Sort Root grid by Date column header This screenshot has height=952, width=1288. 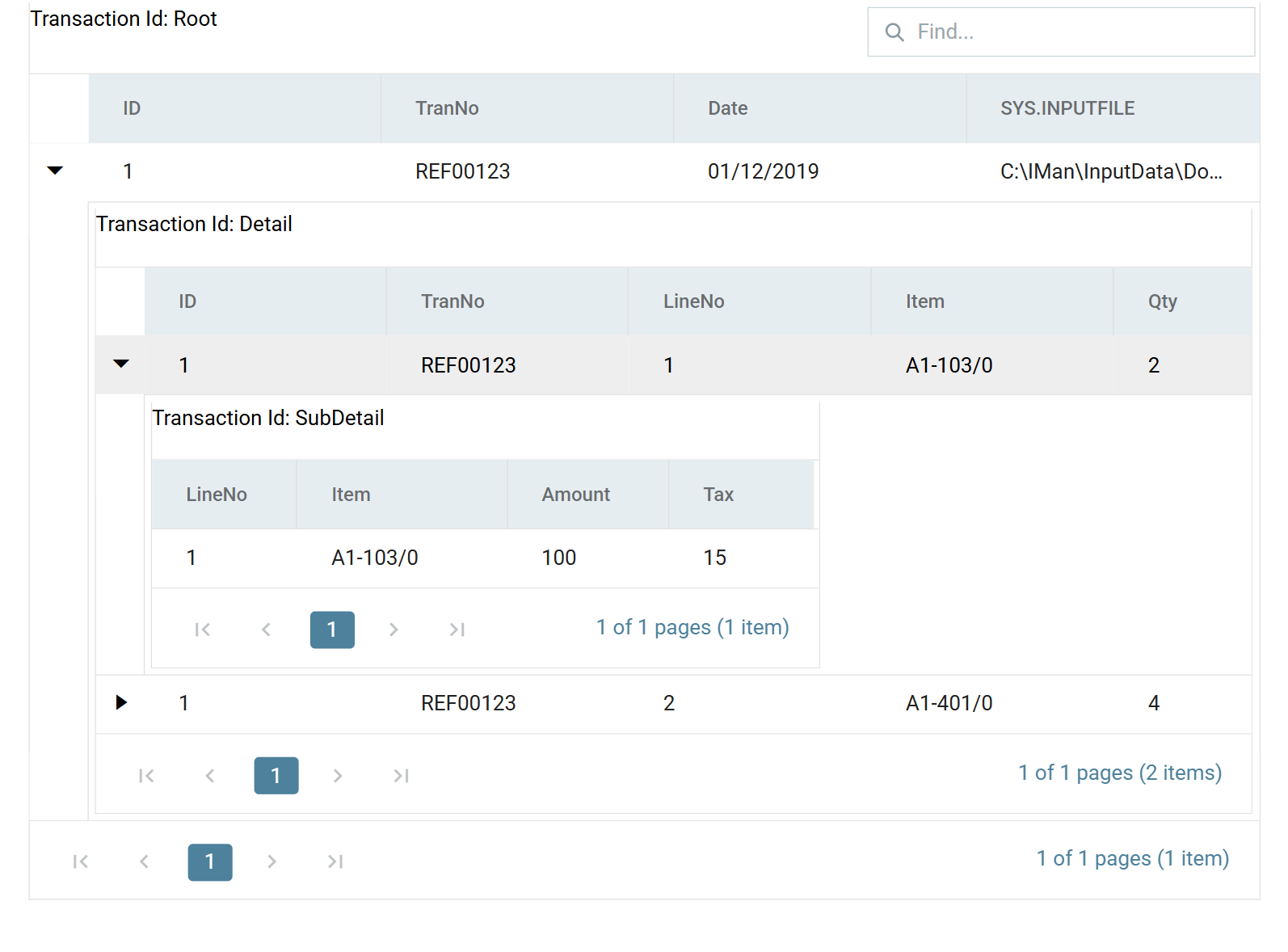(x=819, y=108)
